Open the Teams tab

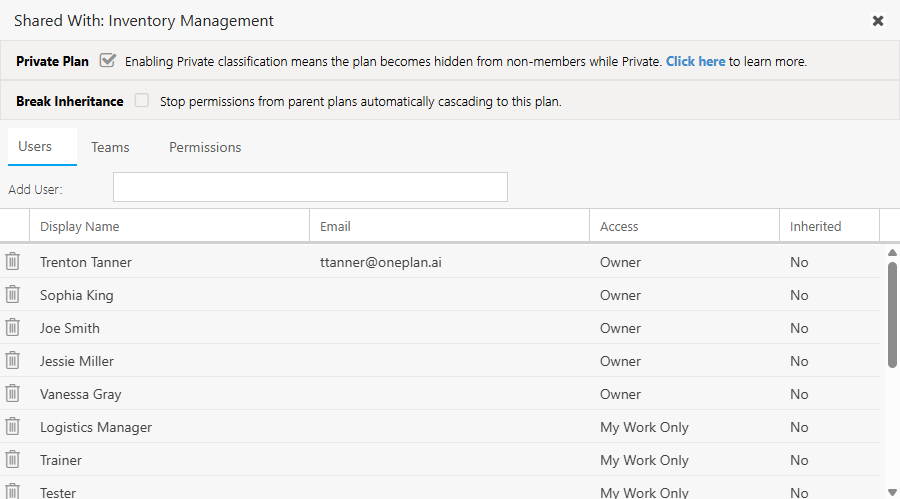click(x=110, y=148)
